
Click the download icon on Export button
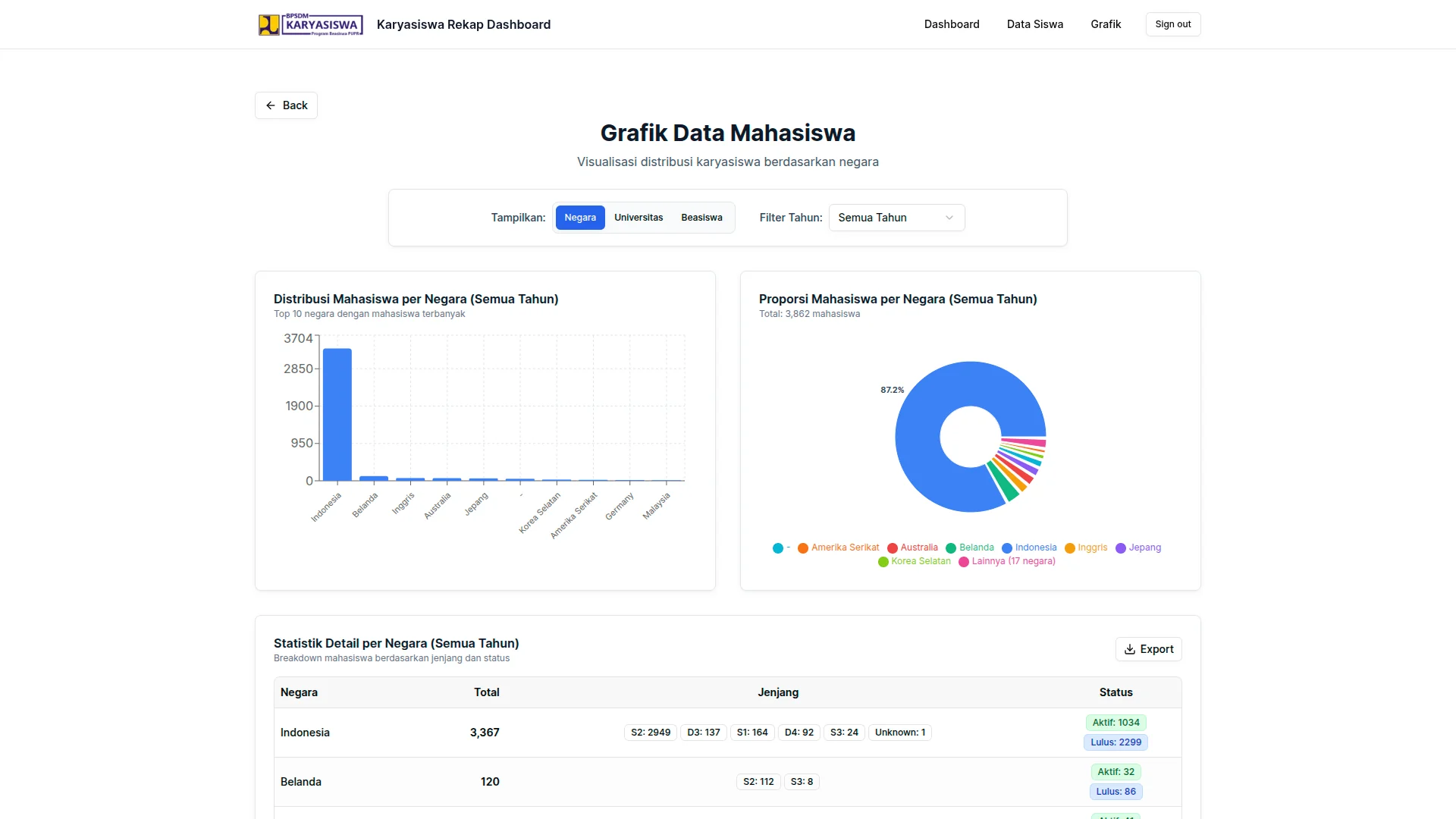[1130, 649]
